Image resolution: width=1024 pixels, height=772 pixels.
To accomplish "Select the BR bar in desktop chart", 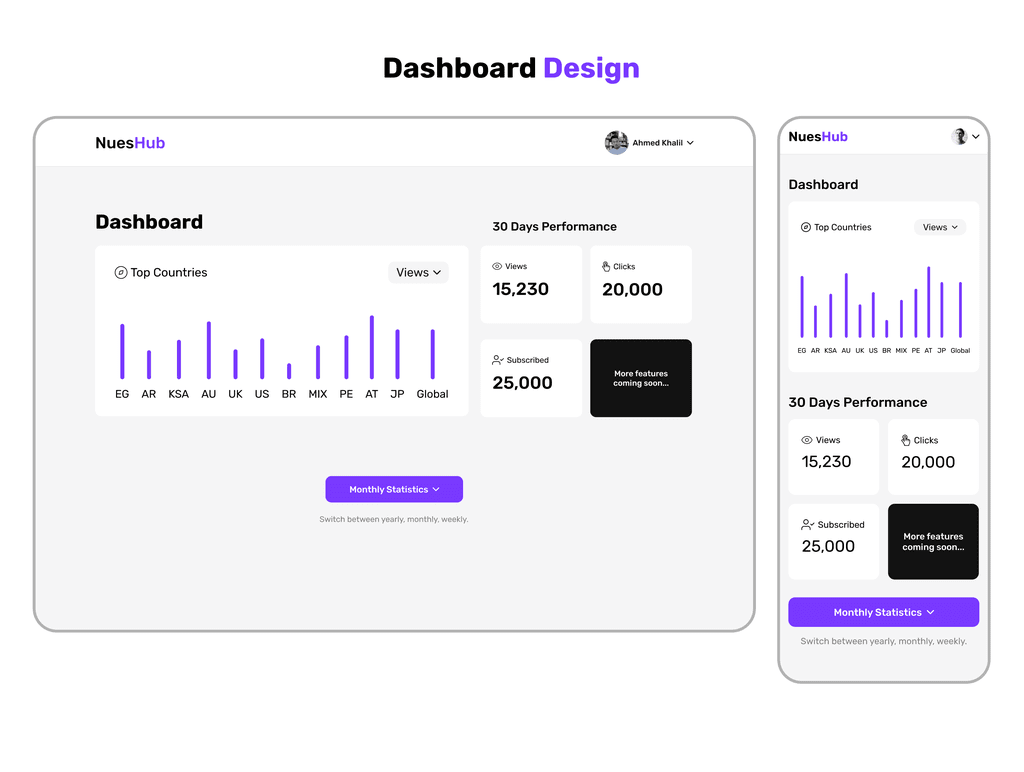I will point(289,371).
